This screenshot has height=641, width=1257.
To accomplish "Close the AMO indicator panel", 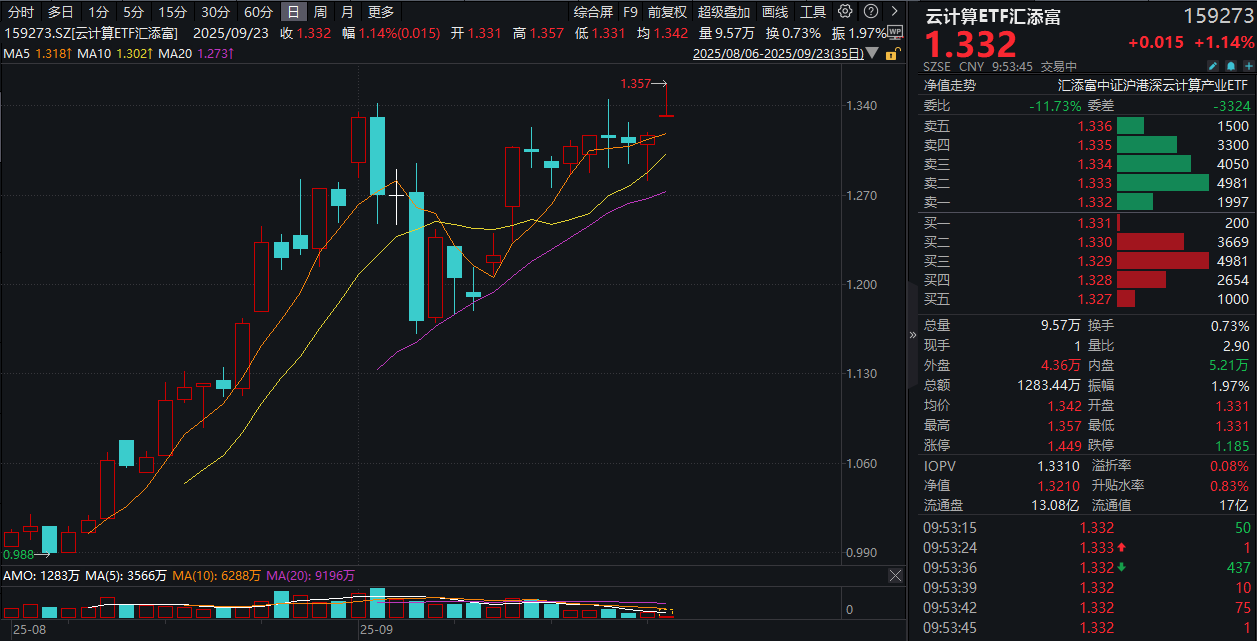I will [896, 575].
